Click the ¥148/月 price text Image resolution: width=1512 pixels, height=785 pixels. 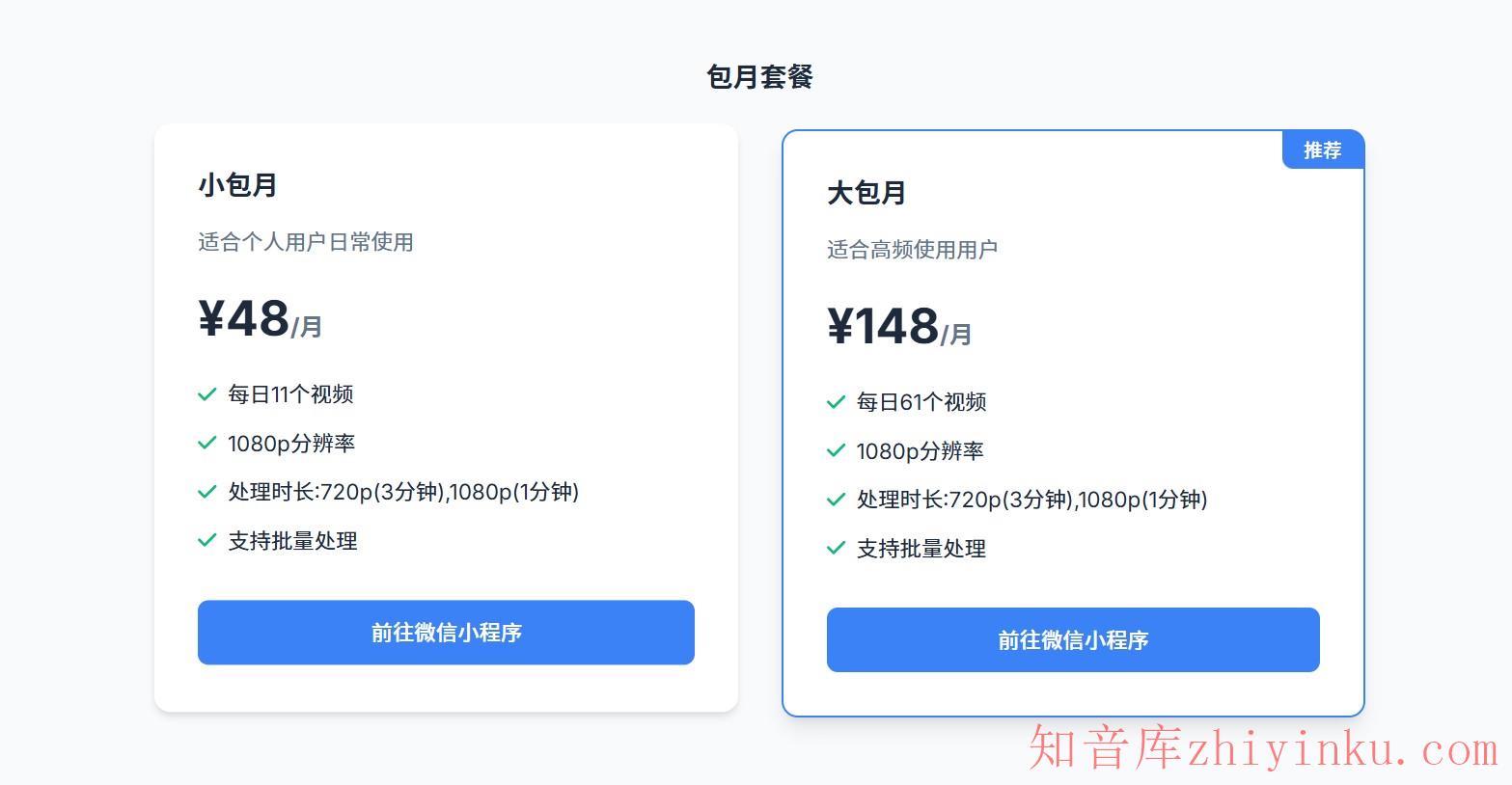898,329
